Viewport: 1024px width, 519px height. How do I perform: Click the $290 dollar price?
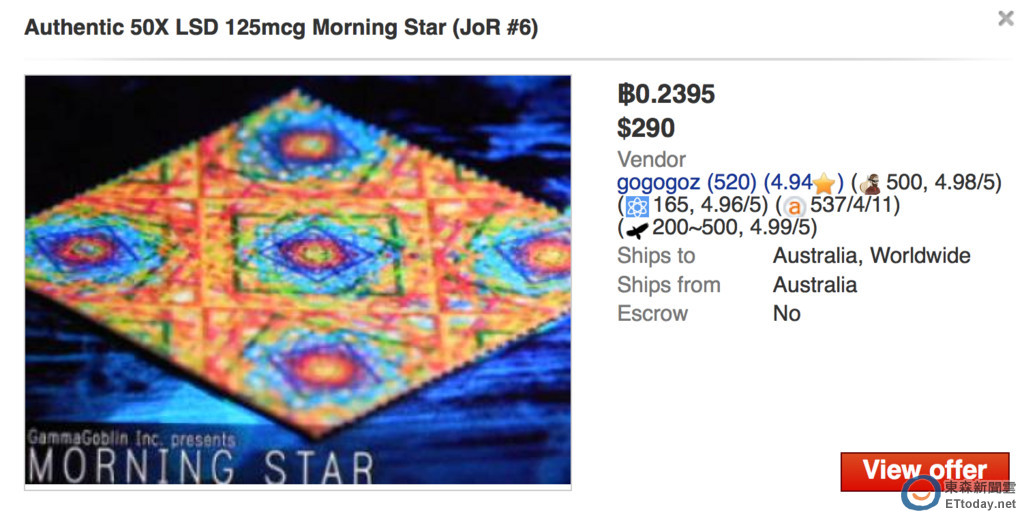tap(646, 128)
